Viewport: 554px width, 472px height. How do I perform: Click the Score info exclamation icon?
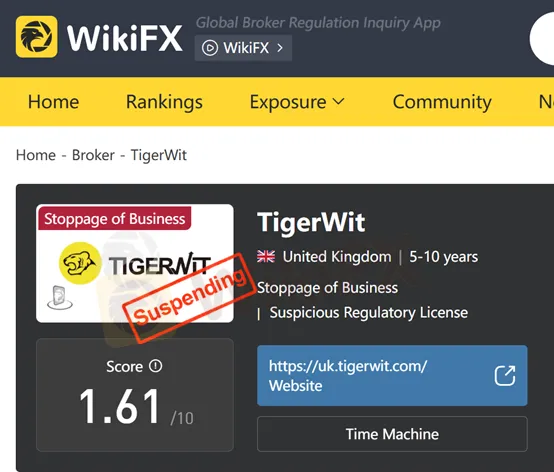pyautogui.click(x=155, y=366)
